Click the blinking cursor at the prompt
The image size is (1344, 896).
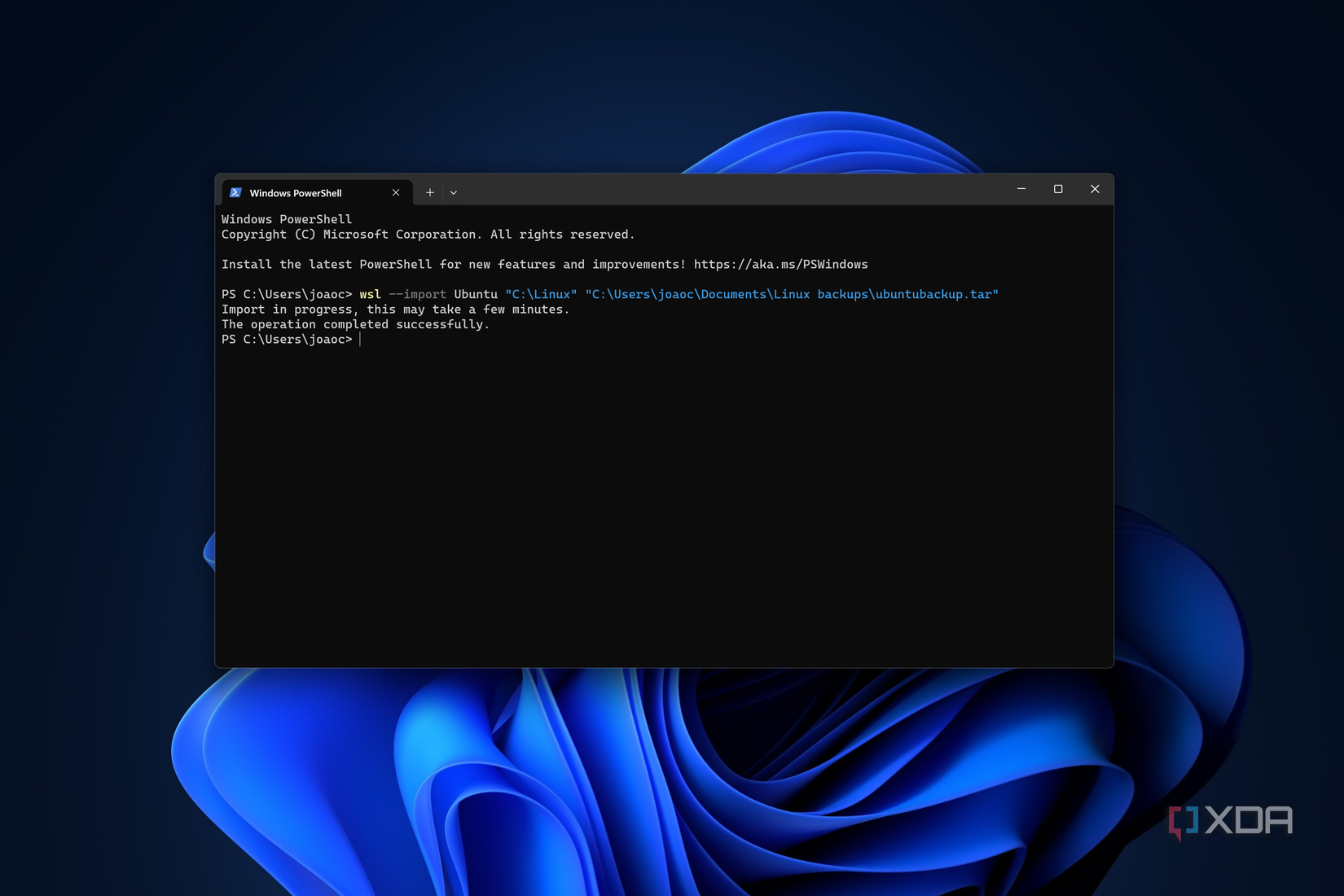[358, 340]
